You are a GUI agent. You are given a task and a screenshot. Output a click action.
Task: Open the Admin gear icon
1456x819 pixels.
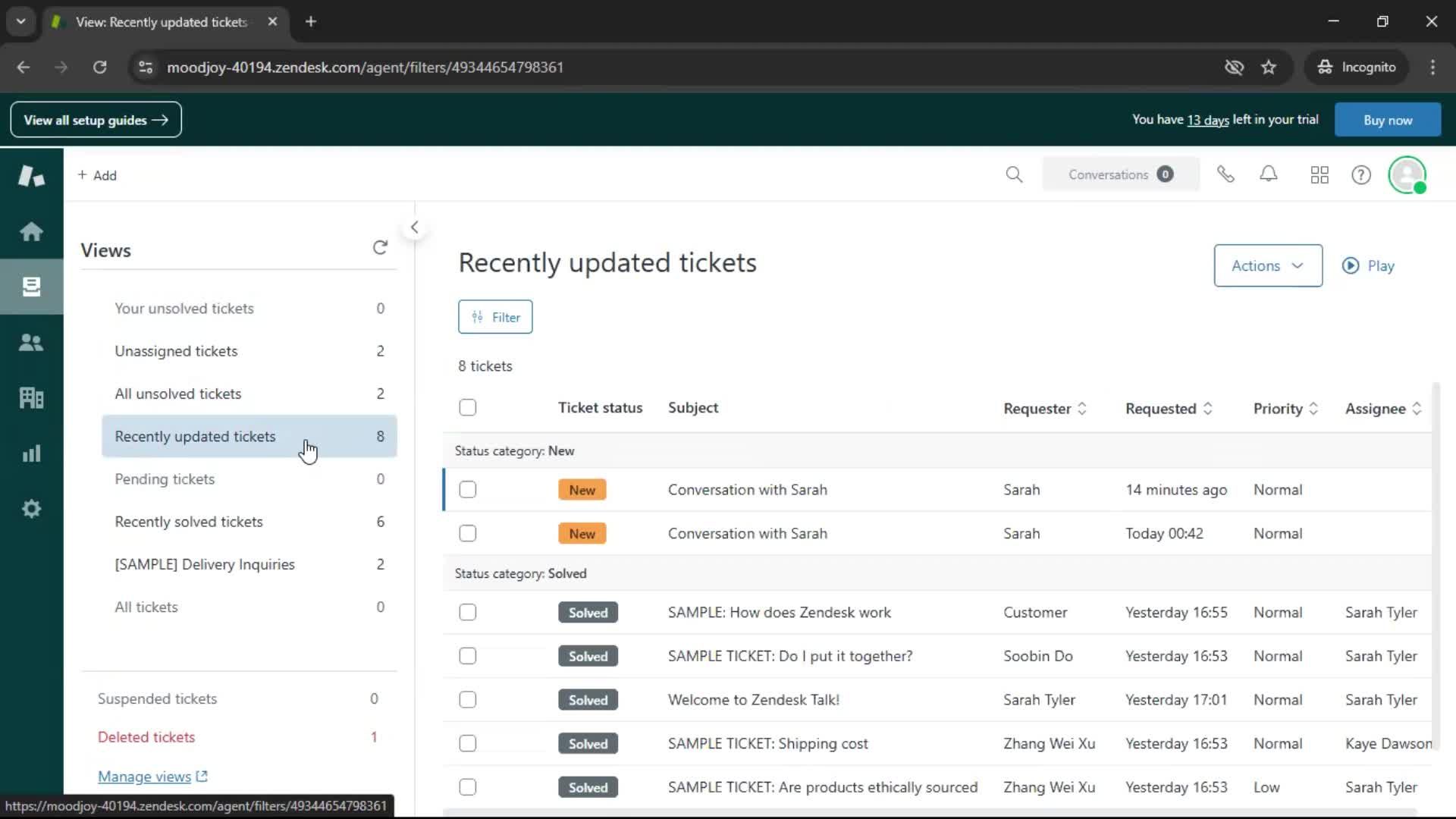click(x=31, y=509)
